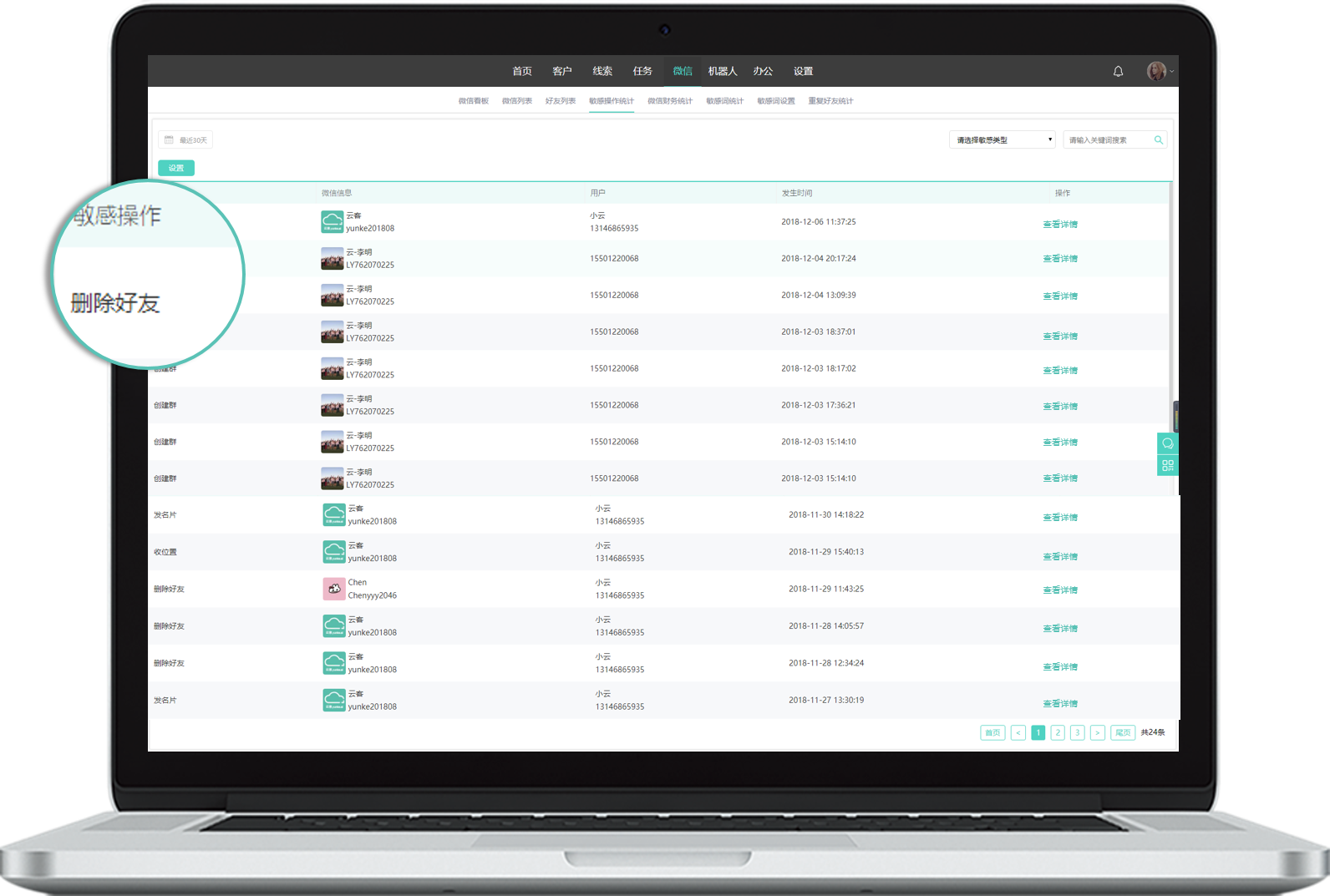Click 查看详情 for 2018-11-29 15:40:13

(1060, 557)
